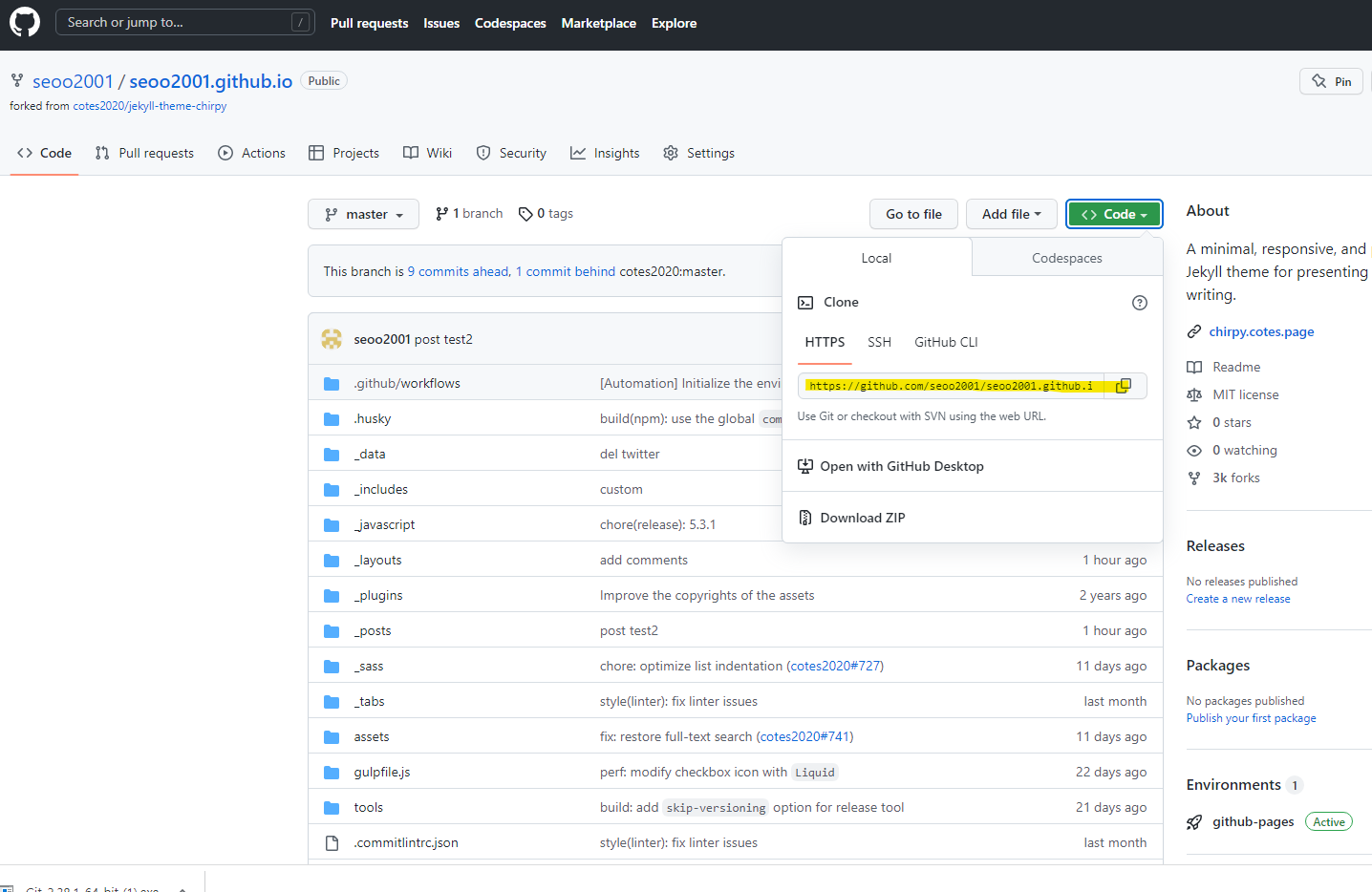Focus the Search or jump to field

(184, 22)
